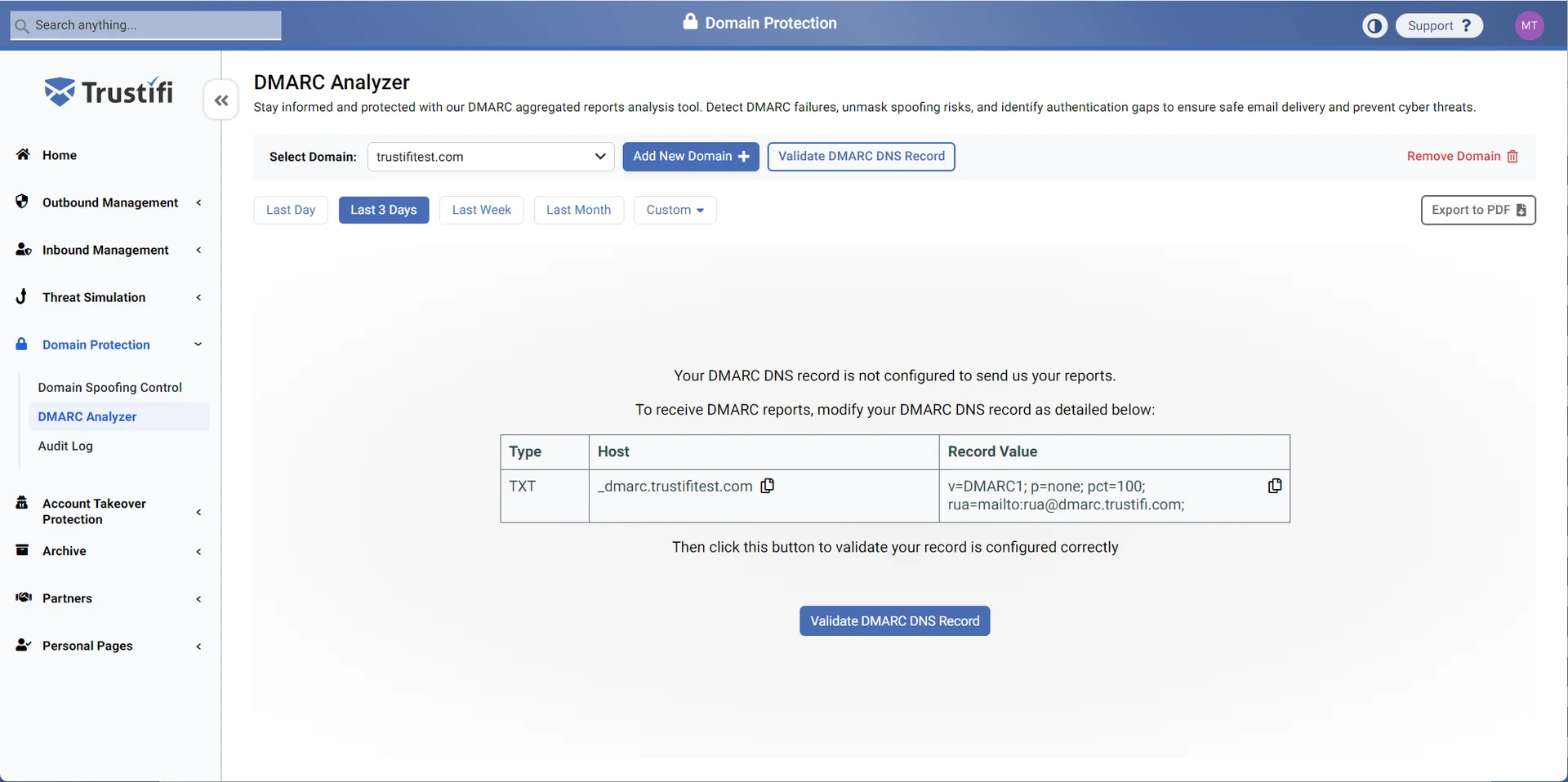Expand Partners menu chevron
1568x782 pixels.
point(198,598)
